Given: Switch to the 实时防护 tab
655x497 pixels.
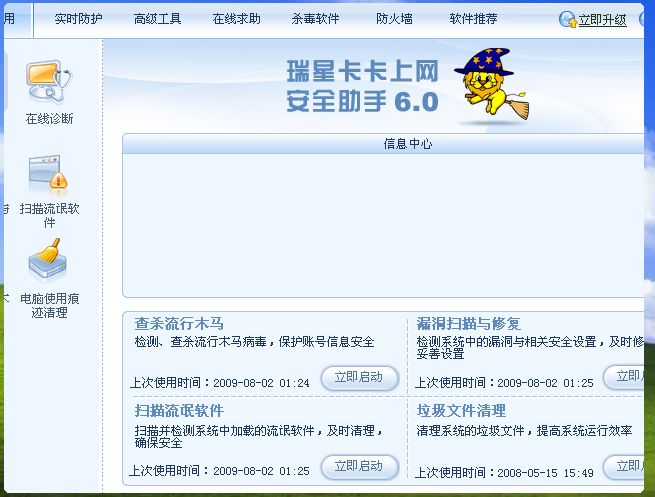Looking at the screenshot, I should pyautogui.click(x=79, y=19).
